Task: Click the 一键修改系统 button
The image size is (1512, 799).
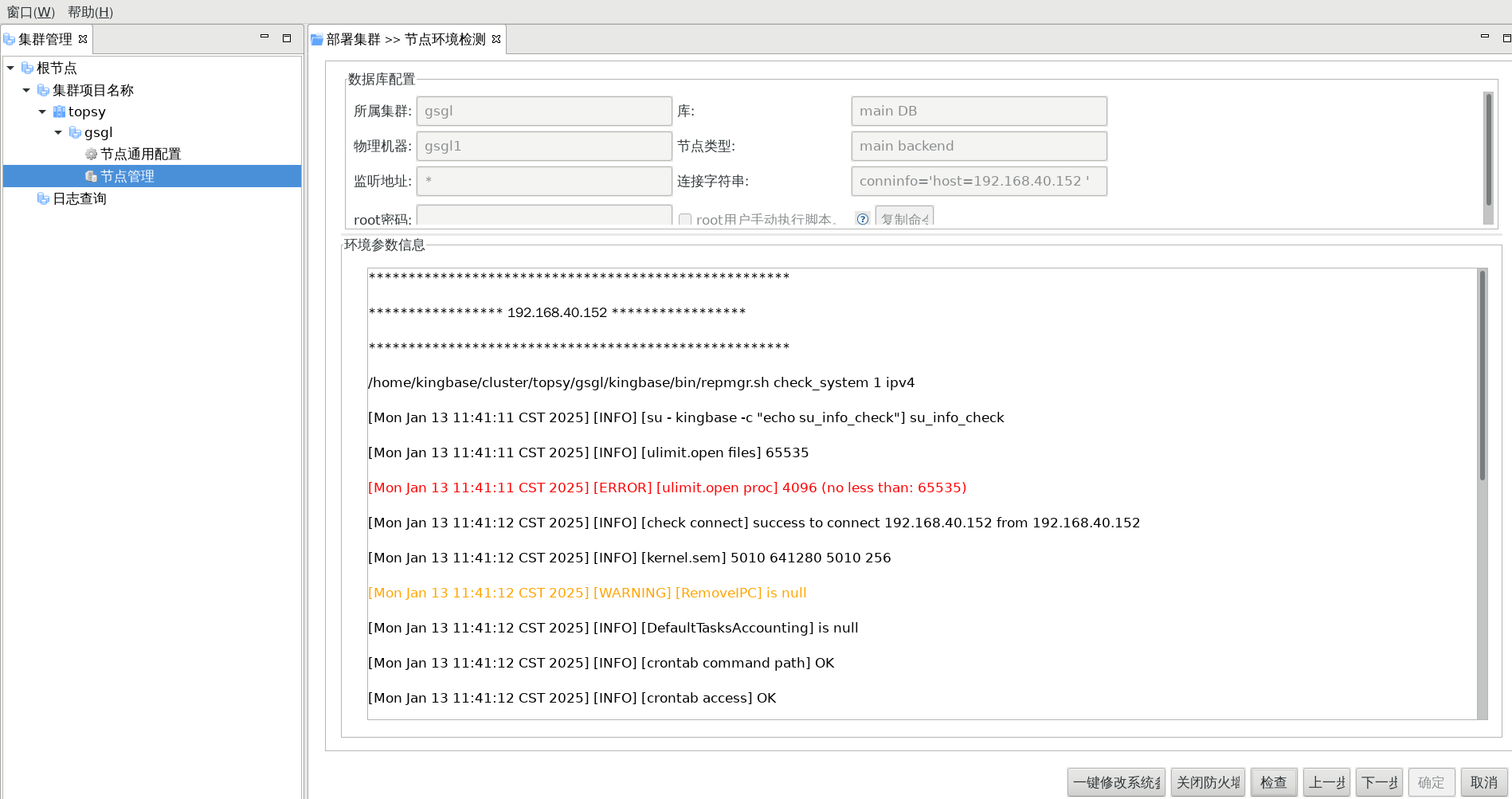Action: tap(1116, 782)
